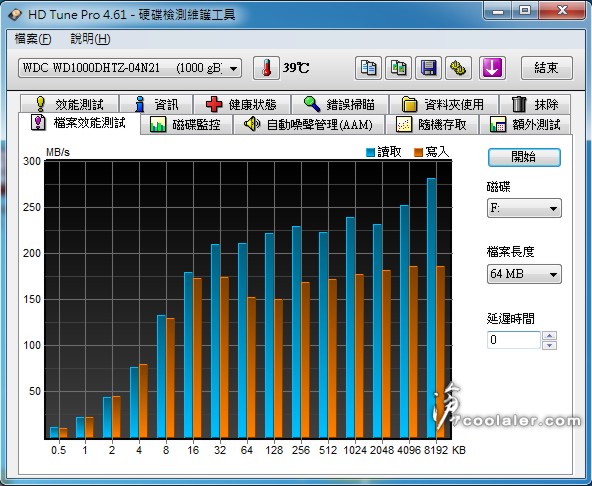Open the 說明(H) help menu
The image size is (592, 486).
point(90,39)
